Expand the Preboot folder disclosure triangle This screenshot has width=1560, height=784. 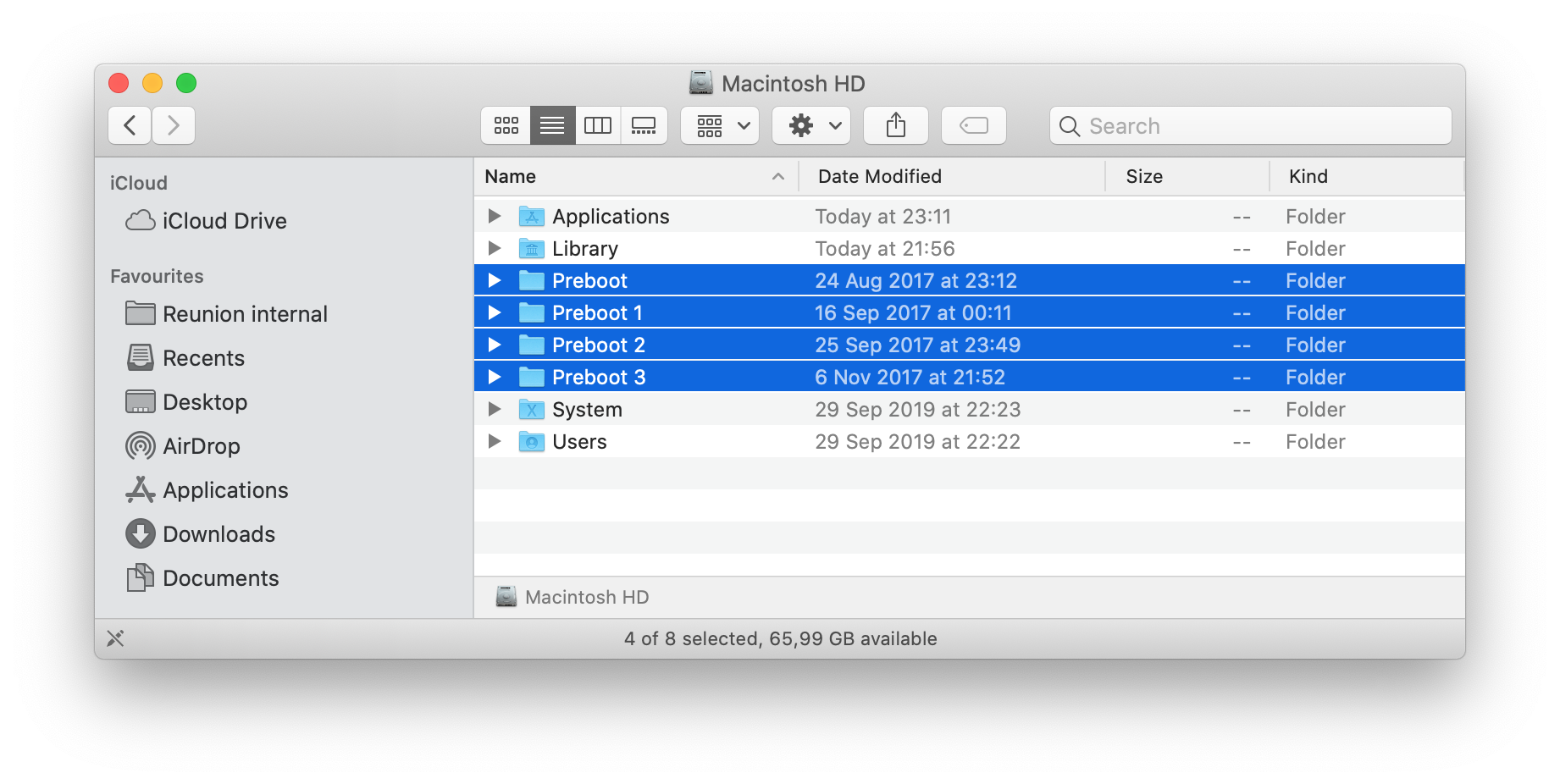495,280
